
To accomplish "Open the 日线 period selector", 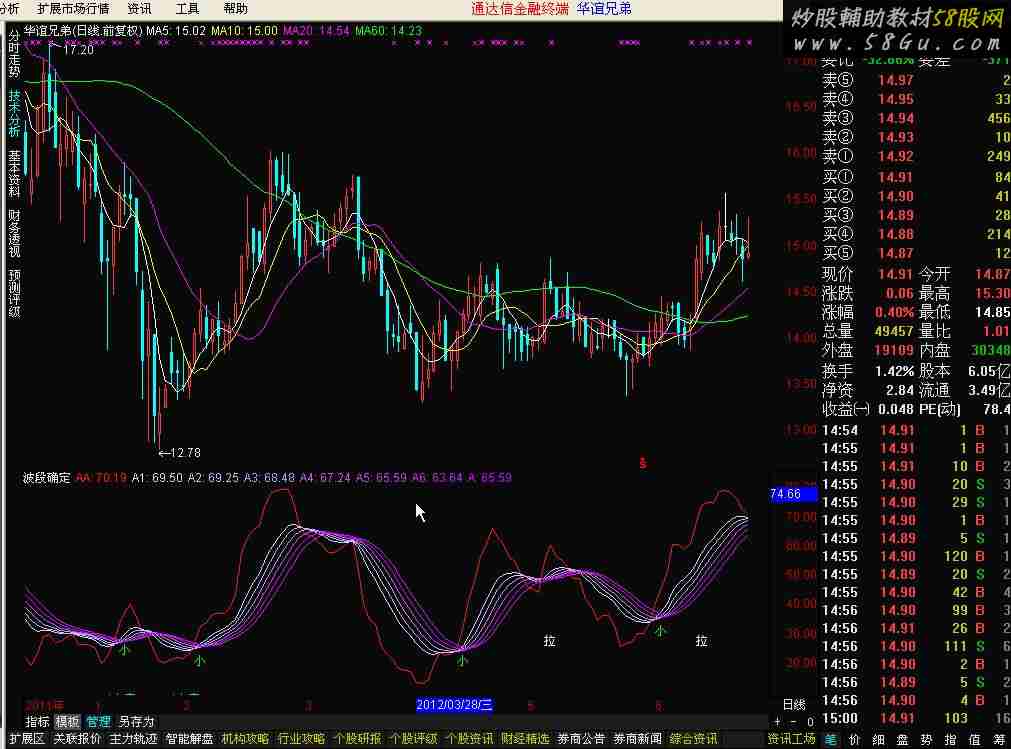I will [793, 704].
